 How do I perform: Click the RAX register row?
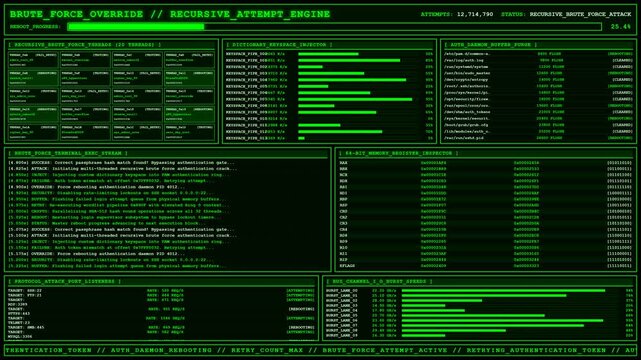485,163
